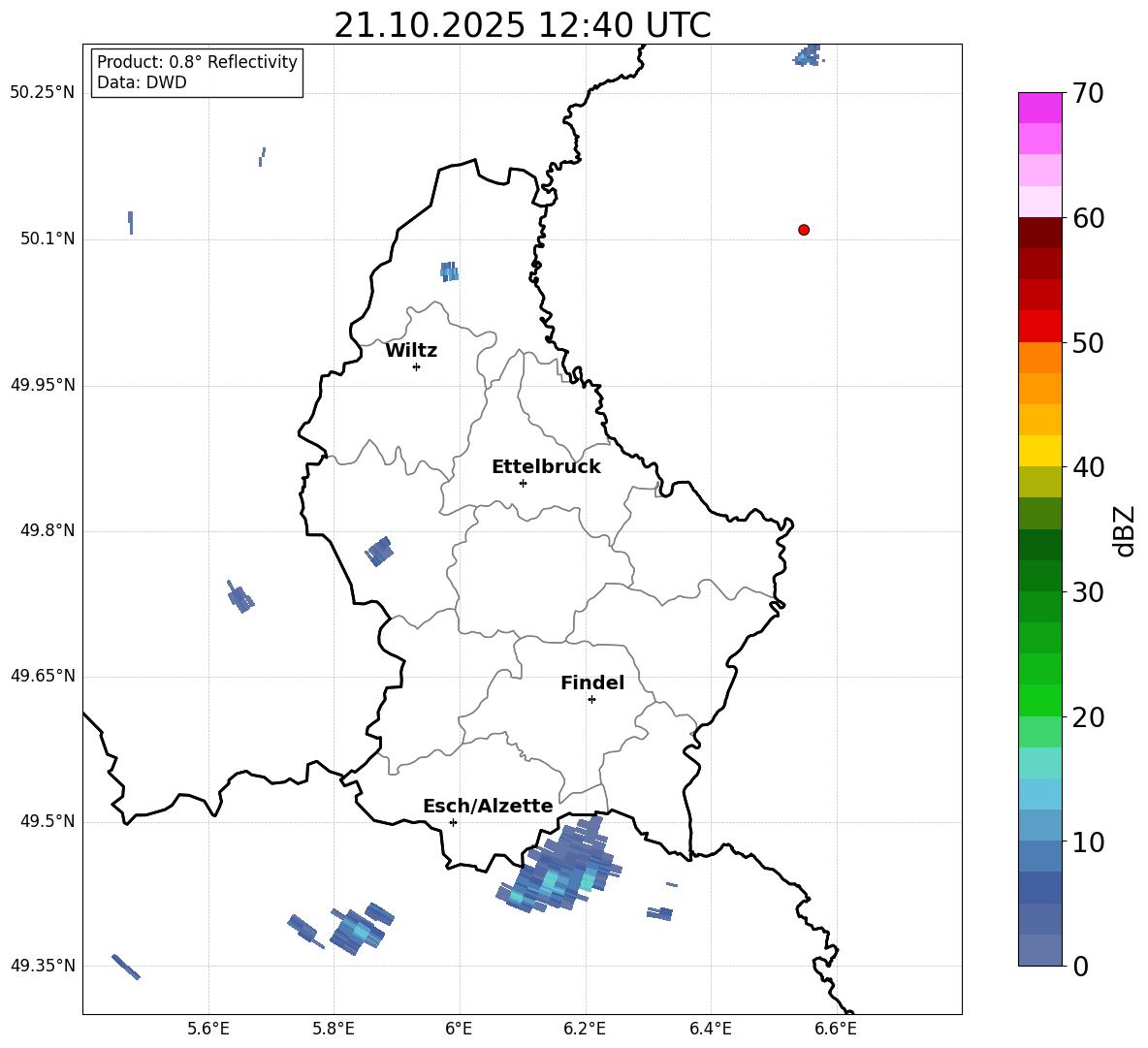The width and height of the screenshot is (1148, 1048).
Task: Click the Wiltz city label
Action: [x=411, y=351]
